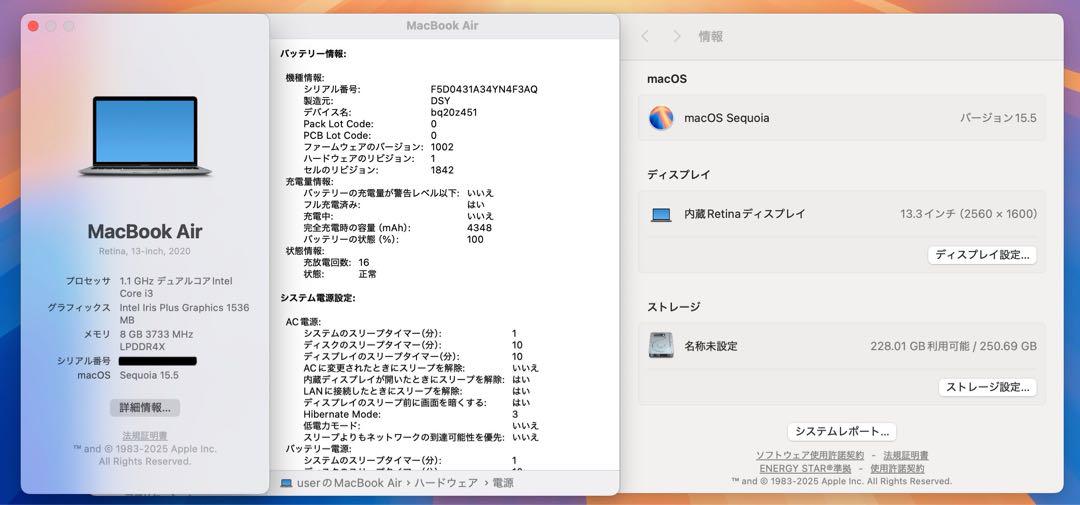This screenshot has height=505, width=1080.
Task: Close the About This Mac window
Action: coord(33,26)
